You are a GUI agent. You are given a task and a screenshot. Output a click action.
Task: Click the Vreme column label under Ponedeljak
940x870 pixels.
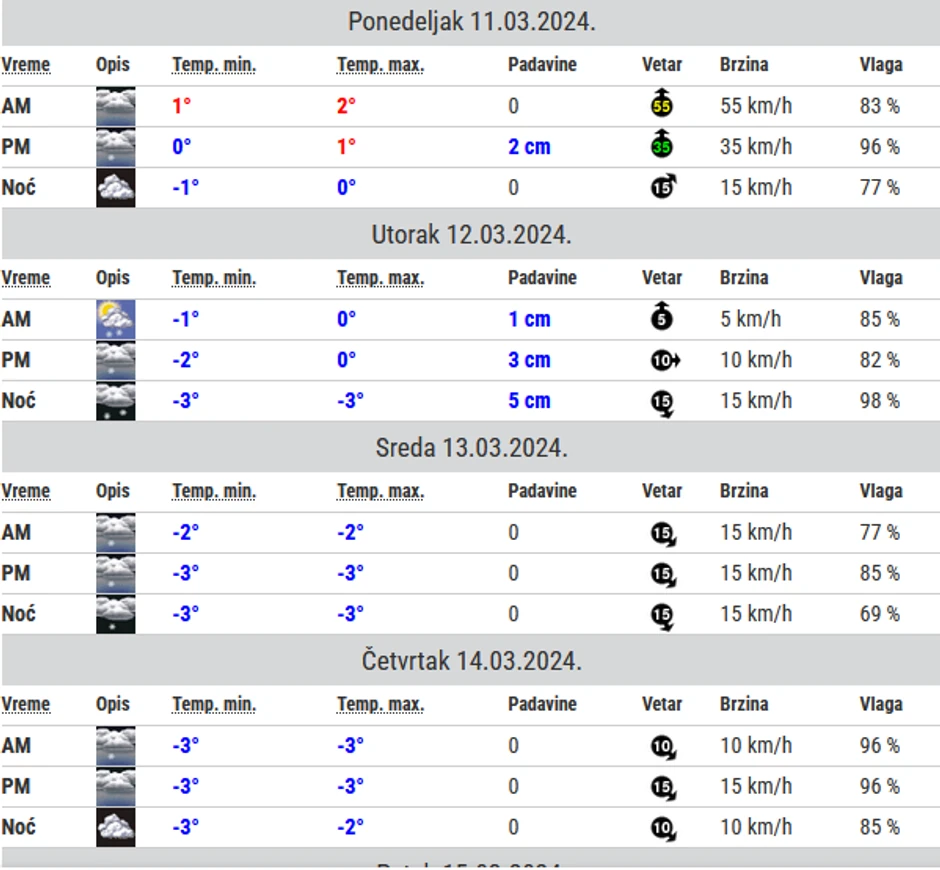pos(26,65)
